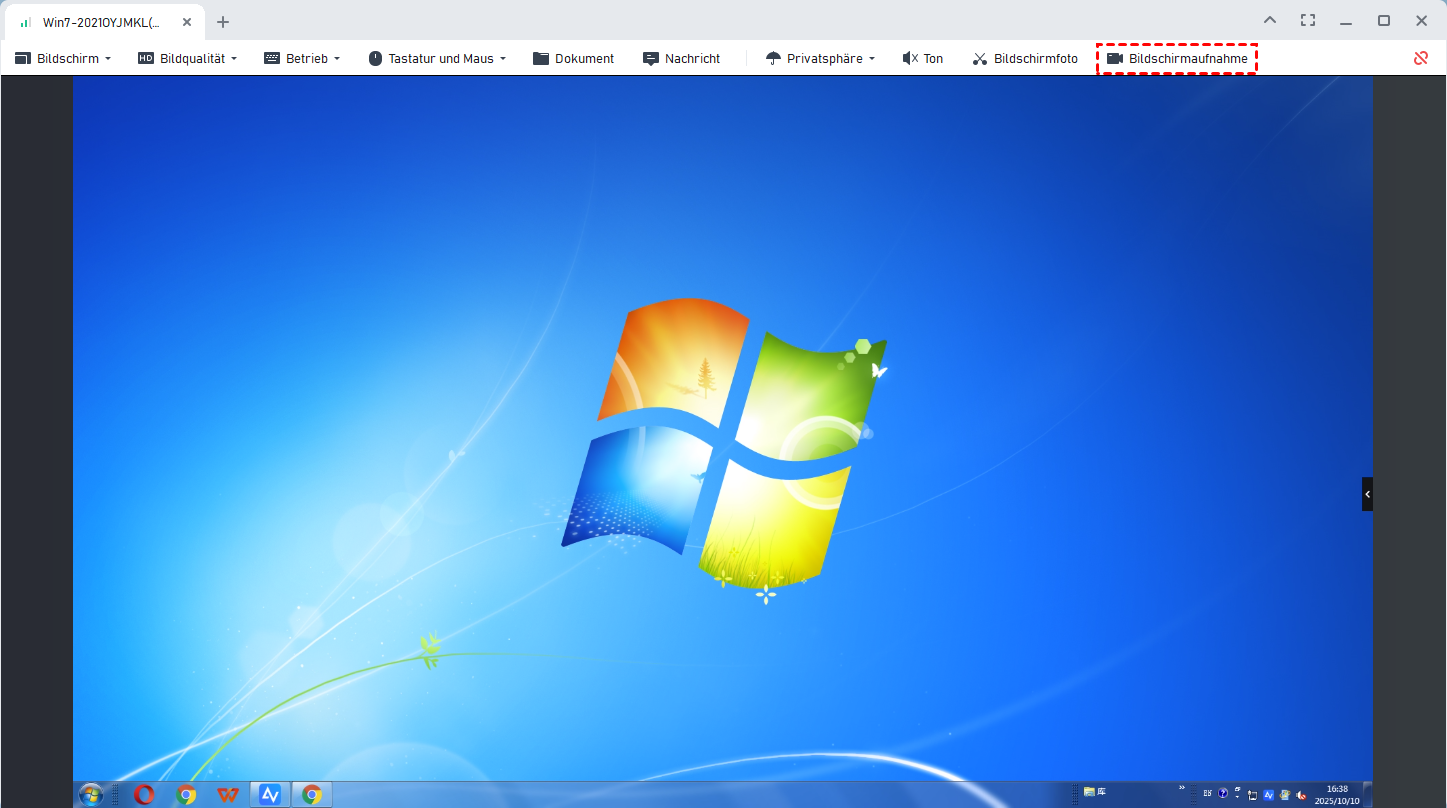
Task: Select the Win7-2021OYJMKL session tab
Action: [x=100, y=22]
